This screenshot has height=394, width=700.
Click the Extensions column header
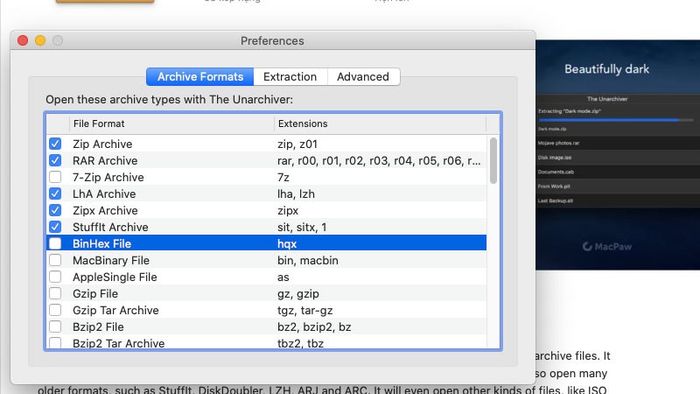pyautogui.click(x=380, y=124)
